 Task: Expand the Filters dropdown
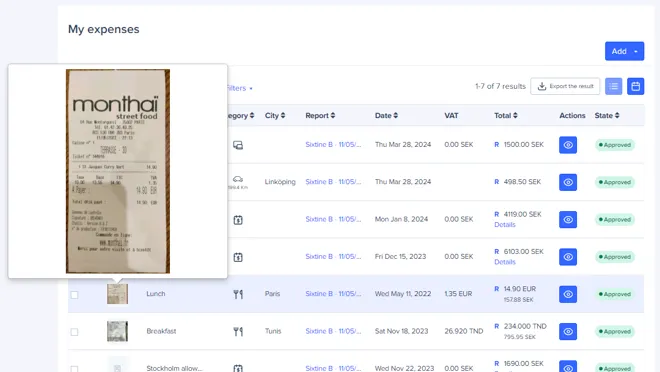click(240, 88)
